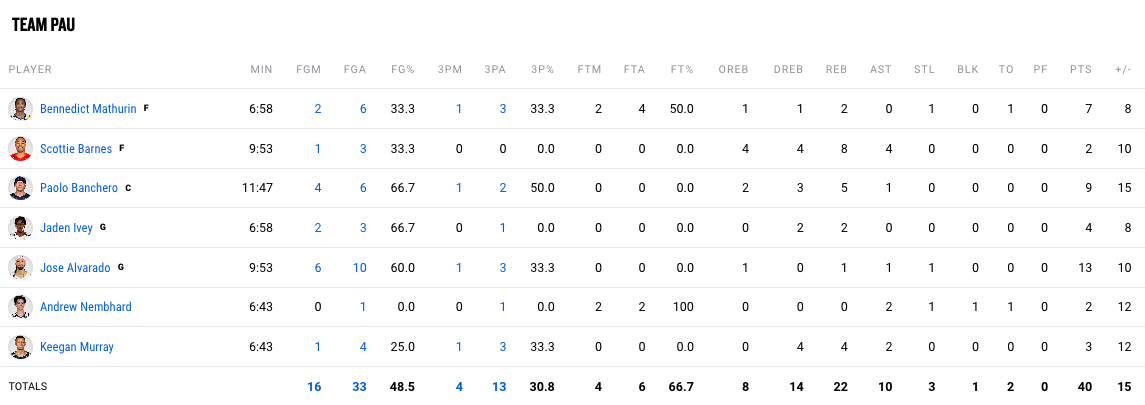Click the PTS column header

click(x=1080, y=70)
